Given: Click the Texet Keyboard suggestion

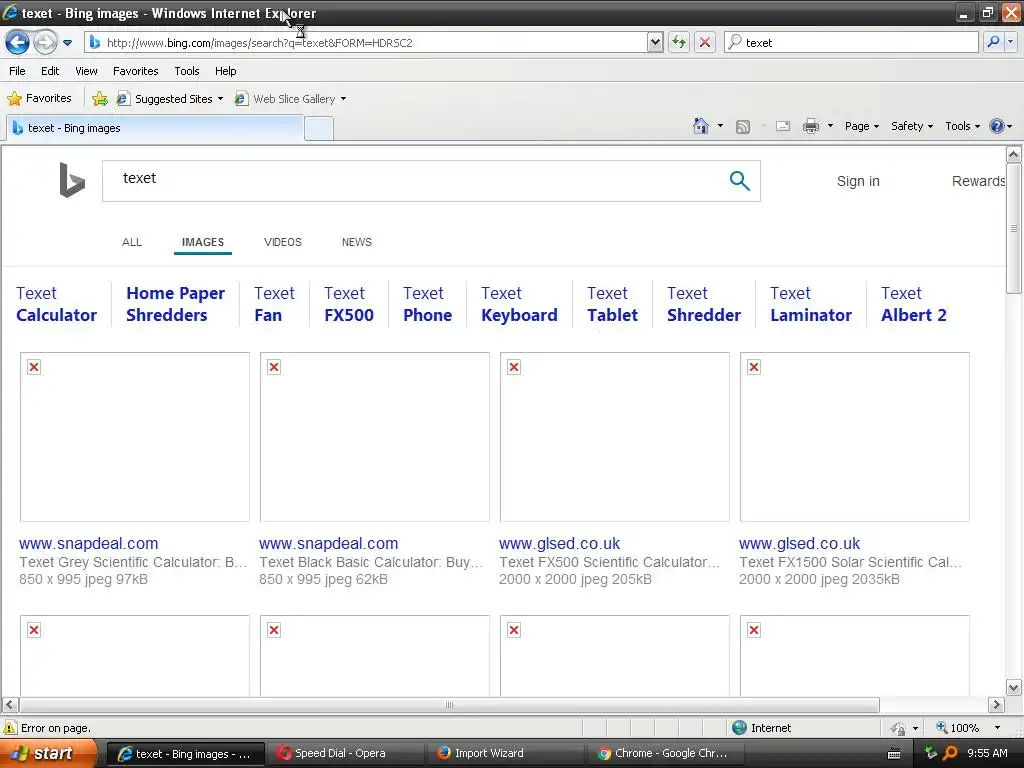Looking at the screenshot, I should click(x=519, y=304).
